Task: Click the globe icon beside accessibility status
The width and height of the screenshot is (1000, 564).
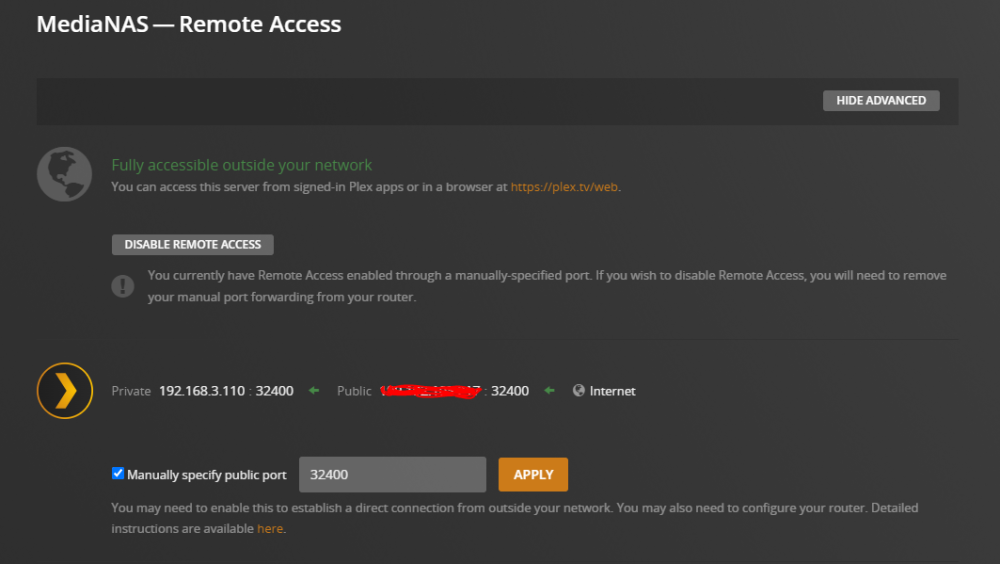Action: 64,174
